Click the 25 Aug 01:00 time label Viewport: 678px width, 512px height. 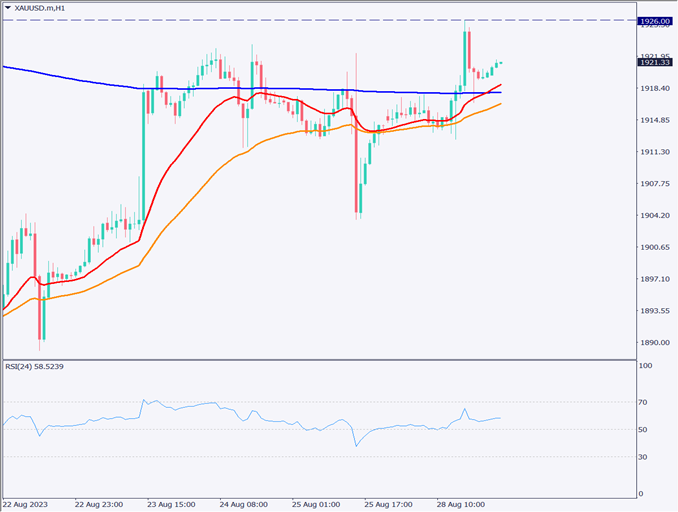[318, 505]
